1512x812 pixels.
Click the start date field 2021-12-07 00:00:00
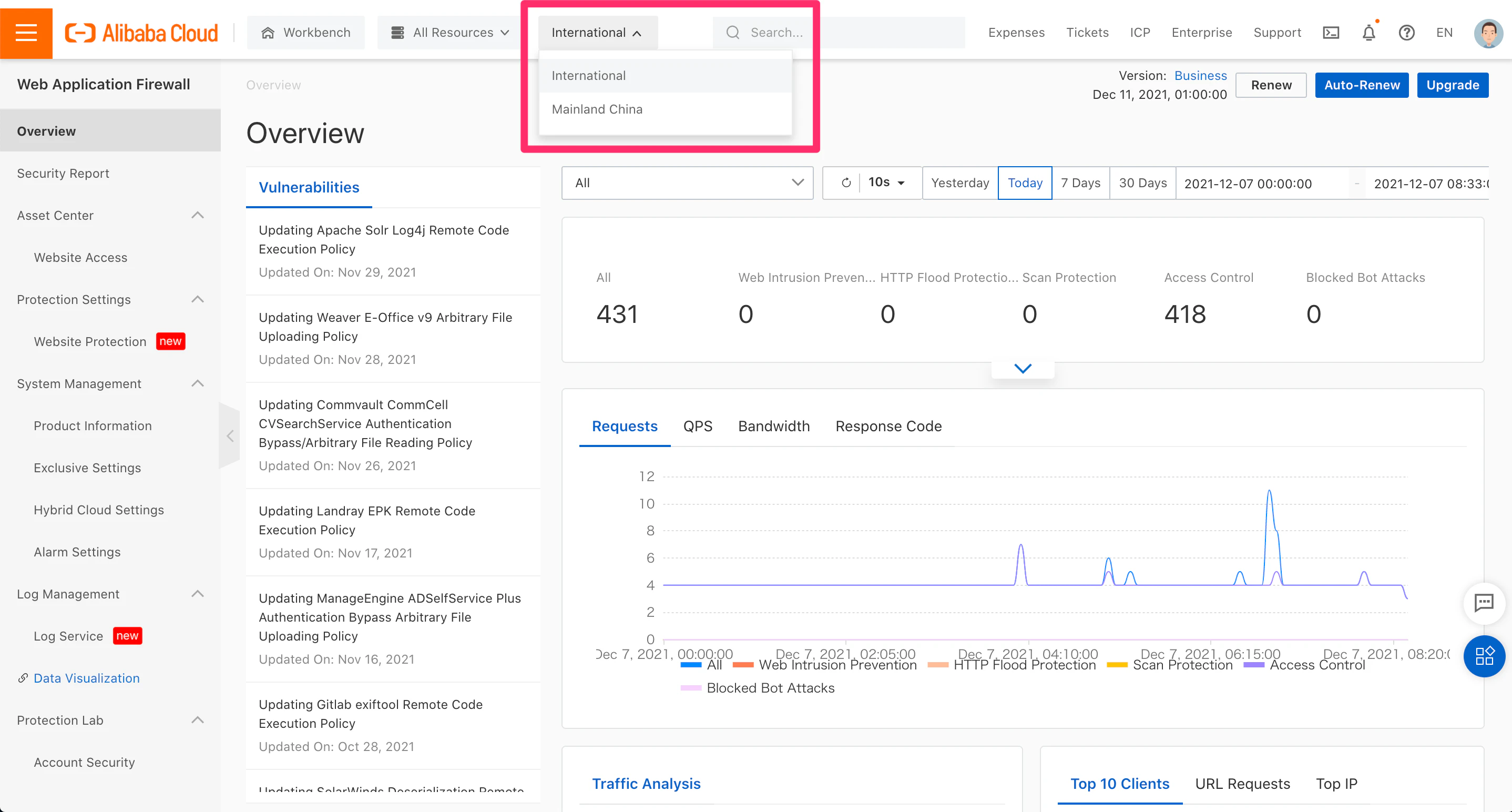(x=1261, y=184)
